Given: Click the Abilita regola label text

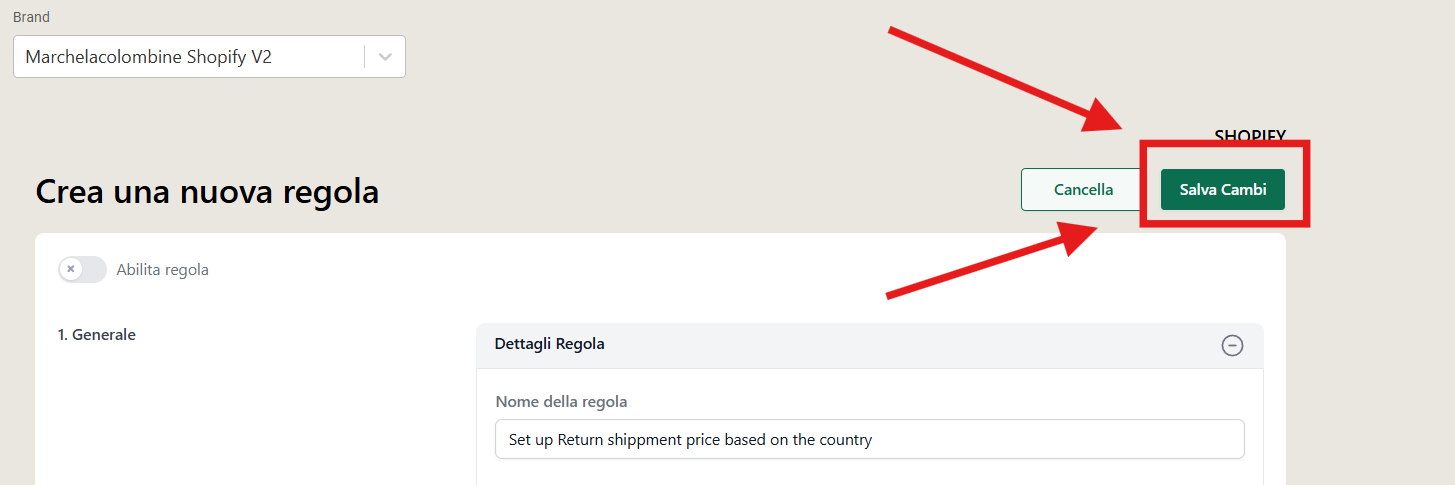Looking at the screenshot, I should pos(162,270).
